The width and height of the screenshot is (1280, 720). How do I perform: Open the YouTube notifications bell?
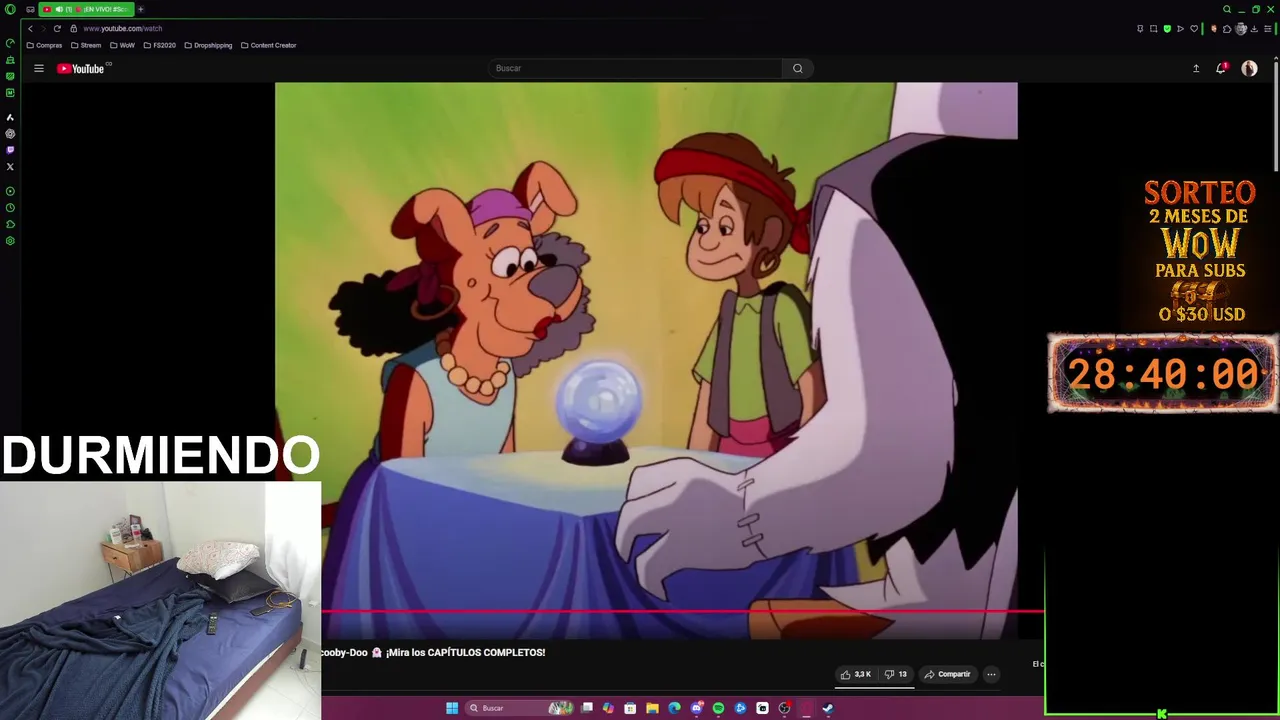pos(1221,68)
